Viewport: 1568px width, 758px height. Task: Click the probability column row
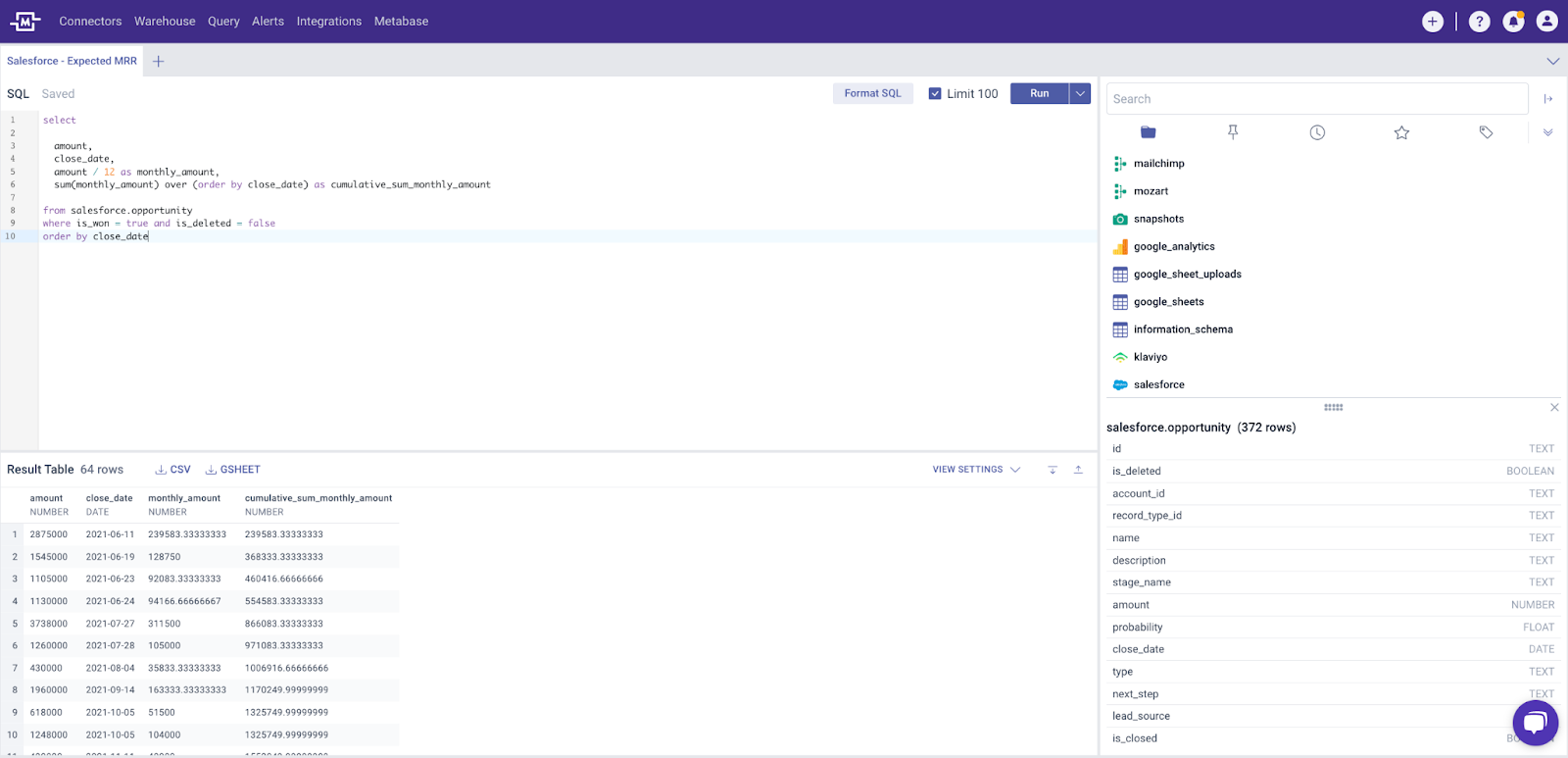coord(1333,628)
